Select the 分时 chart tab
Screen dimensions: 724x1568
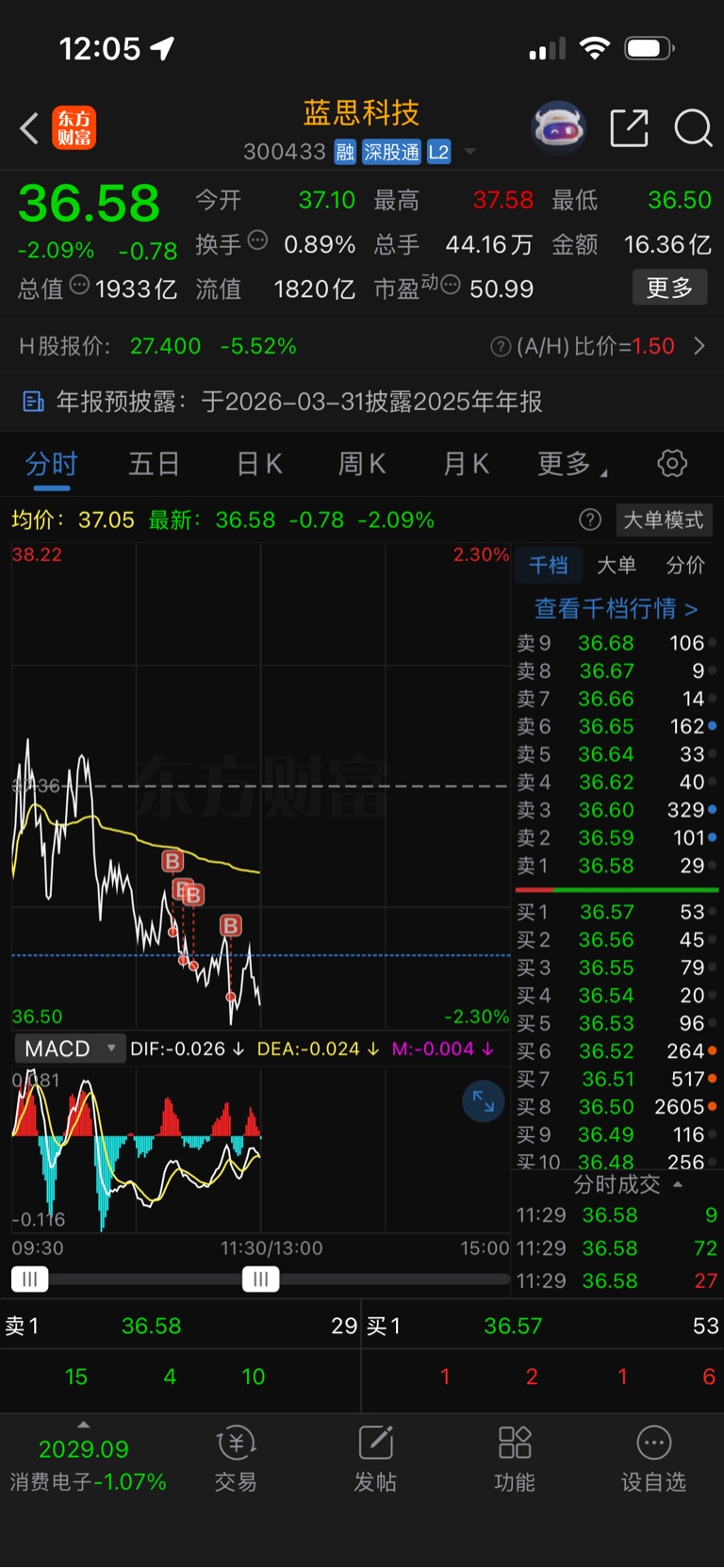(52, 464)
